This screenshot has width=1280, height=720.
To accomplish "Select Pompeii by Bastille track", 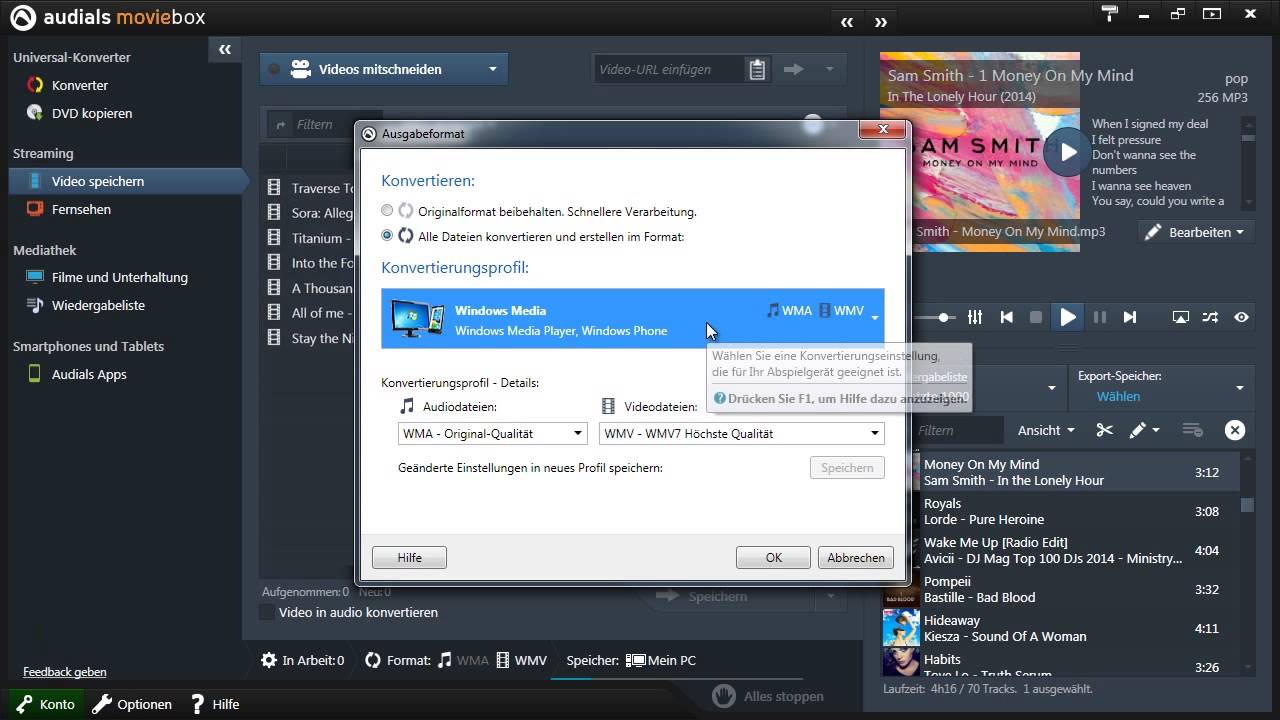I will pyautogui.click(x=1063, y=589).
